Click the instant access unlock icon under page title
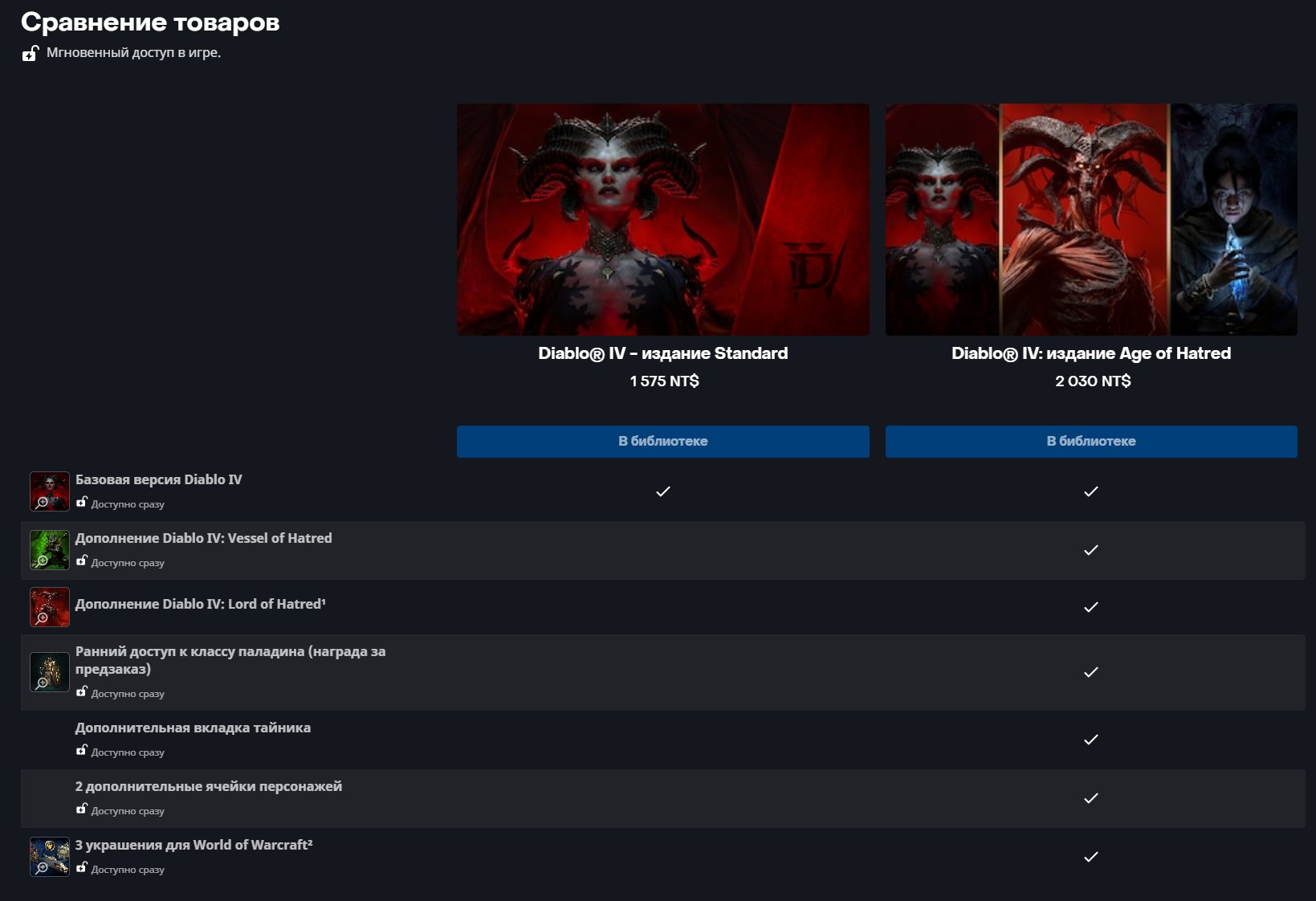 (x=31, y=54)
